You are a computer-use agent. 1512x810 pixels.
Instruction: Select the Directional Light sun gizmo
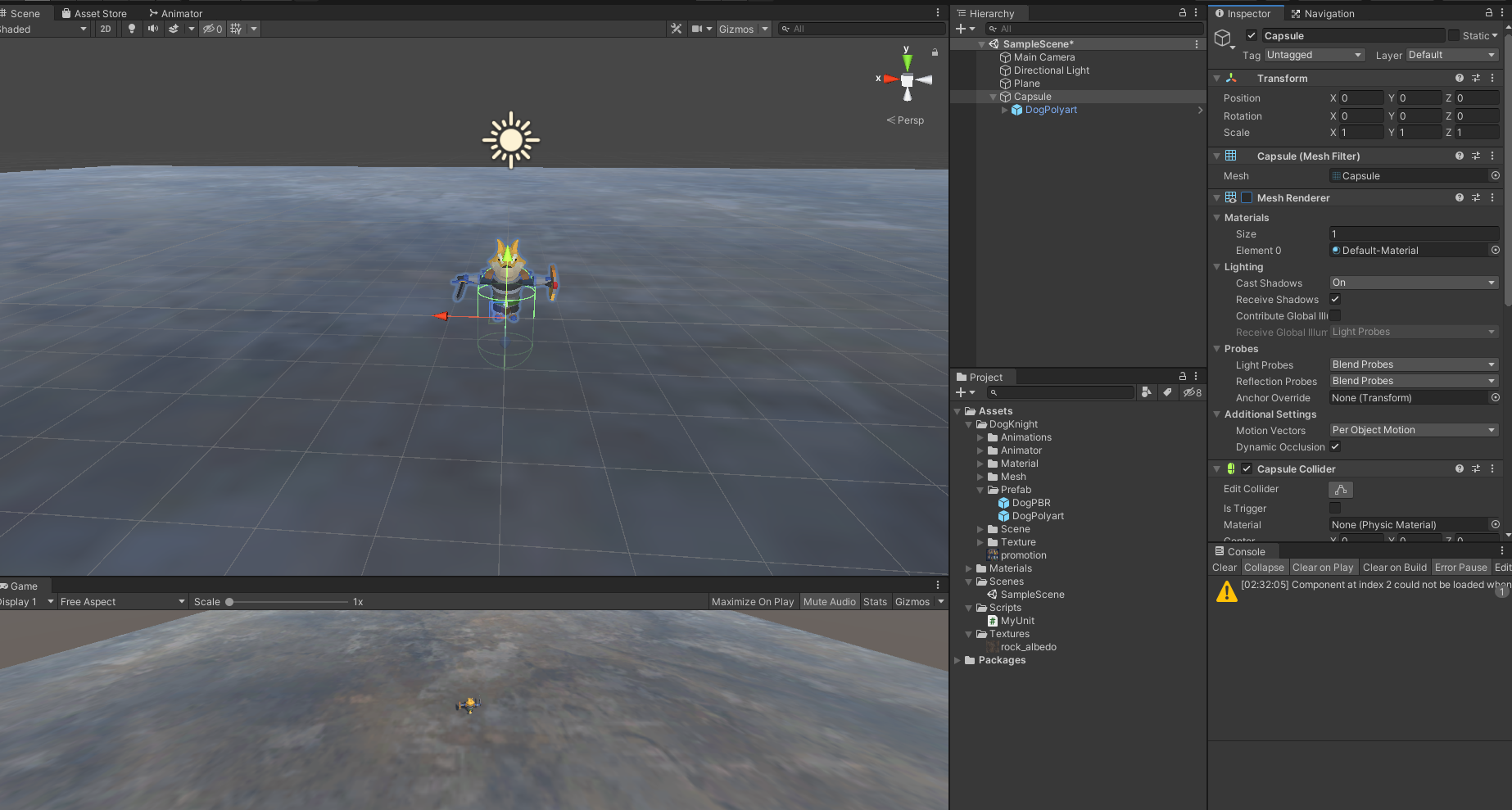(511, 140)
